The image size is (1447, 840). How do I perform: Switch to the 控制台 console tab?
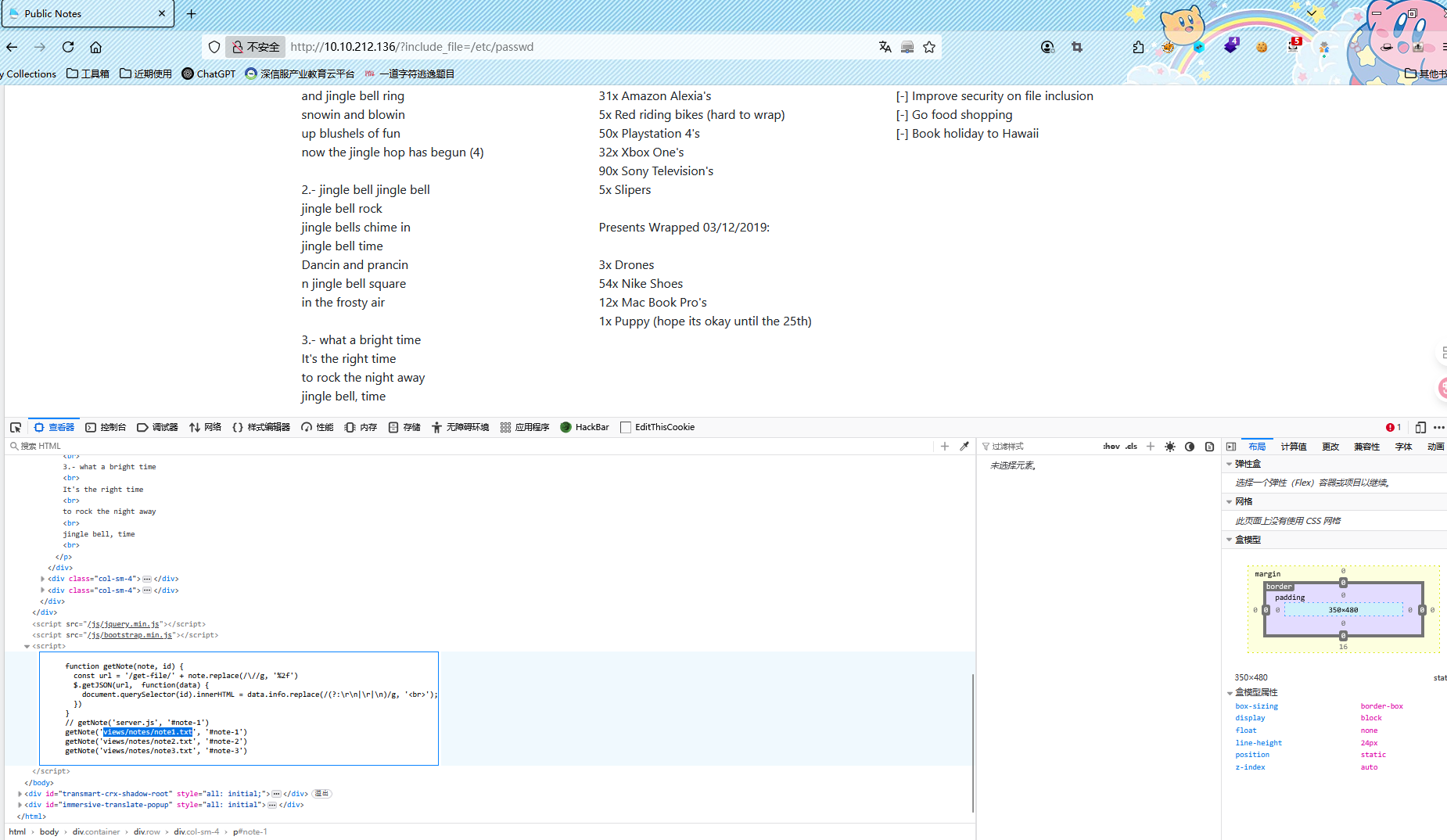click(106, 427)
